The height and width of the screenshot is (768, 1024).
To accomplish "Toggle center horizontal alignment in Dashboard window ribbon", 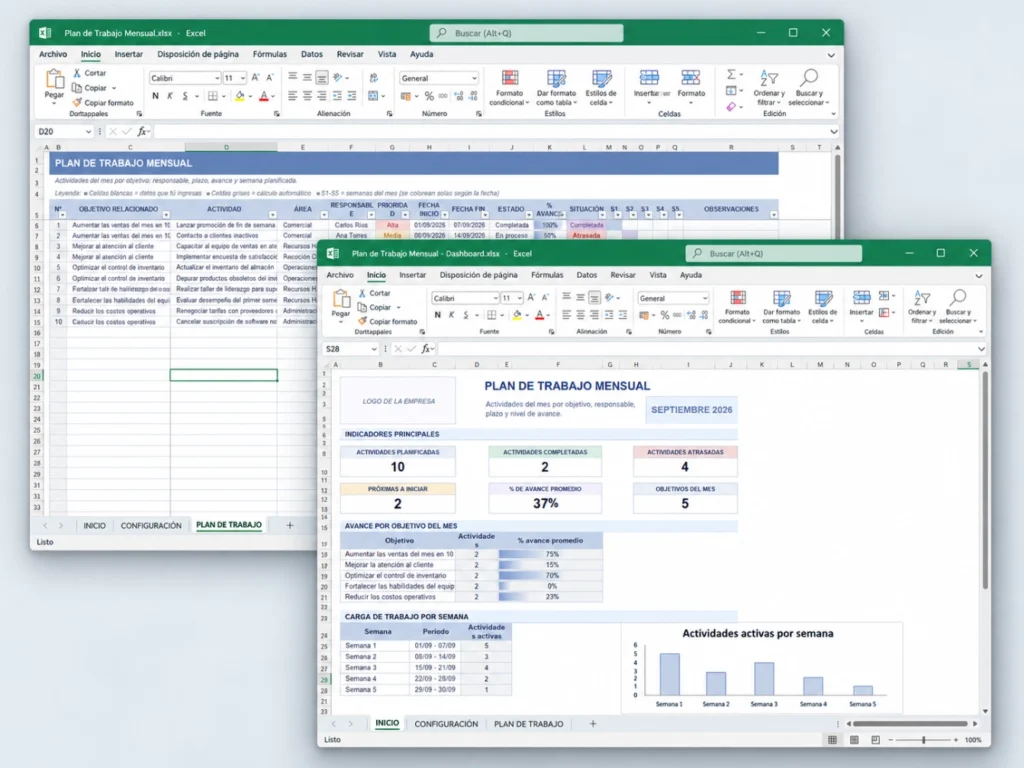I will coord(581,315).
